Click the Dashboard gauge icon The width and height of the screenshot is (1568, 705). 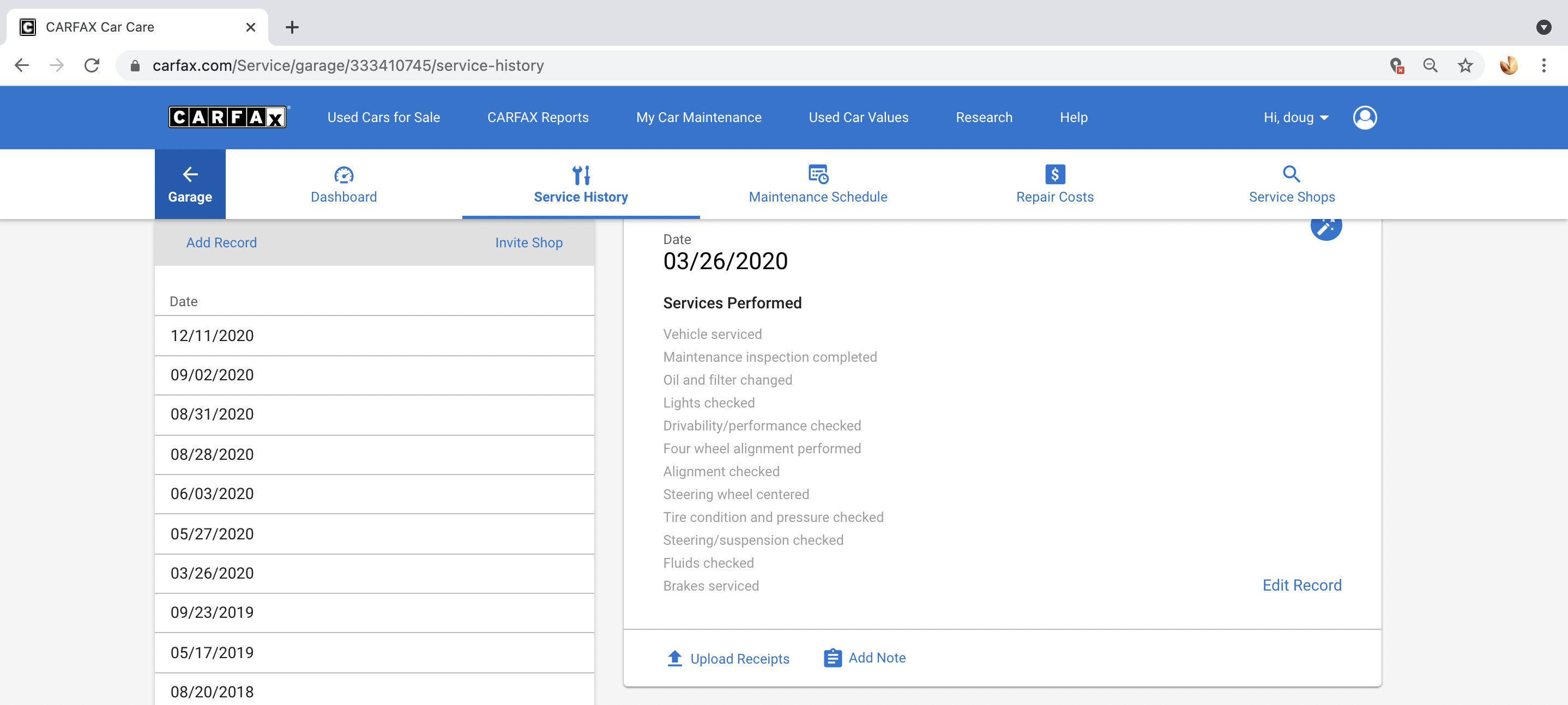pyautogui.click(x=344, y=174)
